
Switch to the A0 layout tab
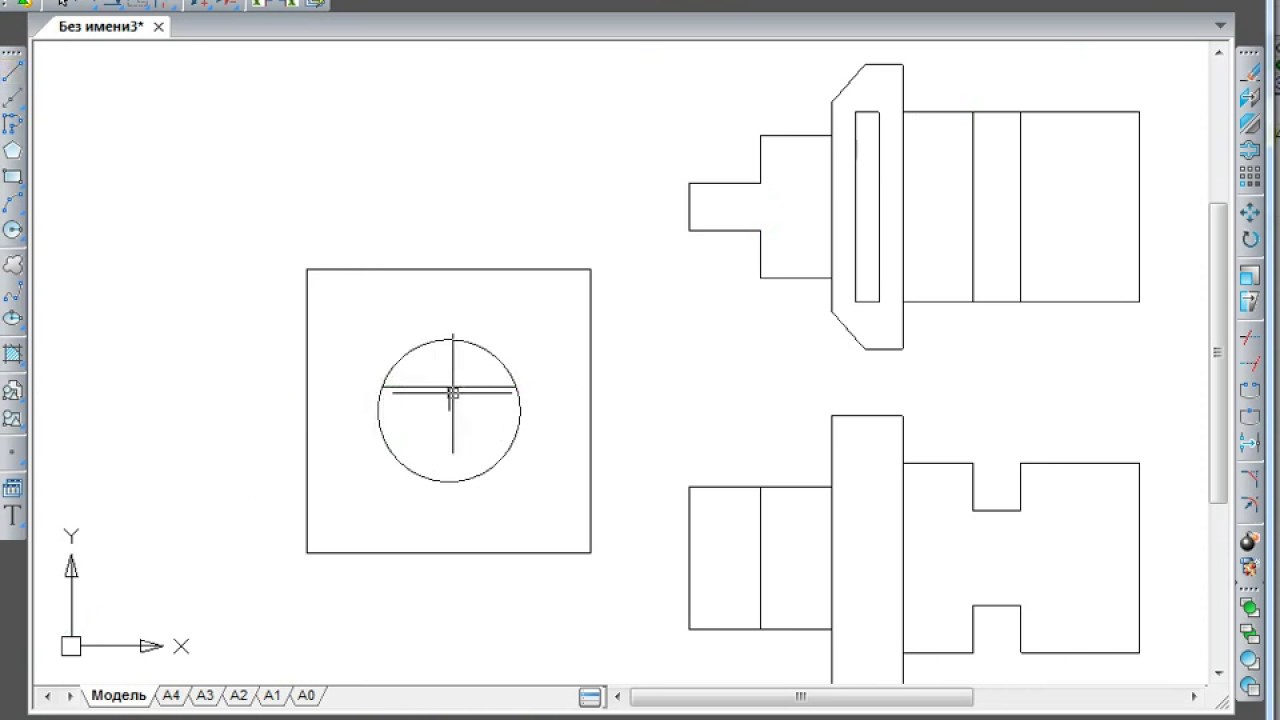[306, 695]
